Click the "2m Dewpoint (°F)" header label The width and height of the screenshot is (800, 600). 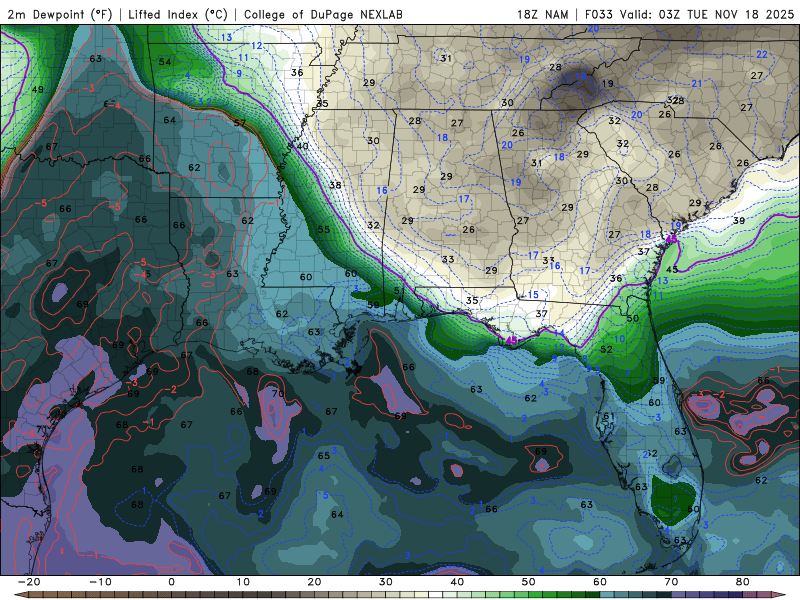[x=60, y=14]
